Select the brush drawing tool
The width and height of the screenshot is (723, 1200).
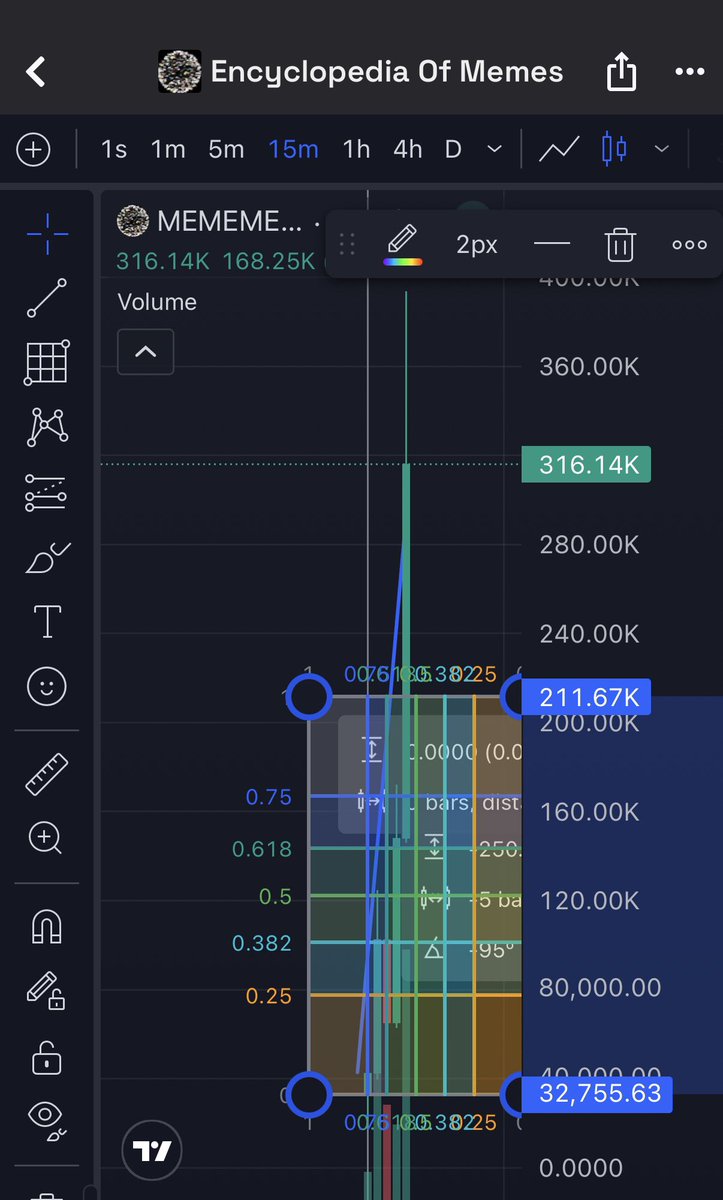tap(47, 557)
